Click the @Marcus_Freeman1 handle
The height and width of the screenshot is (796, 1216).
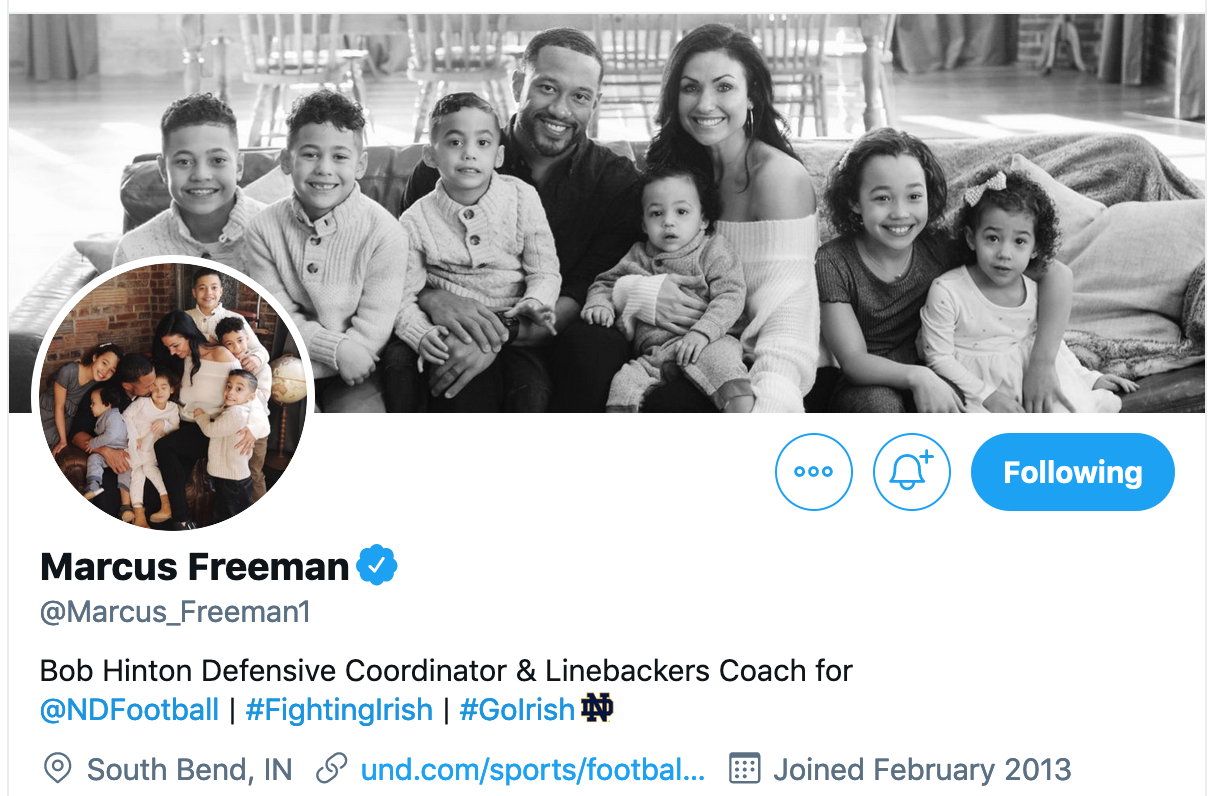[175, 612]
